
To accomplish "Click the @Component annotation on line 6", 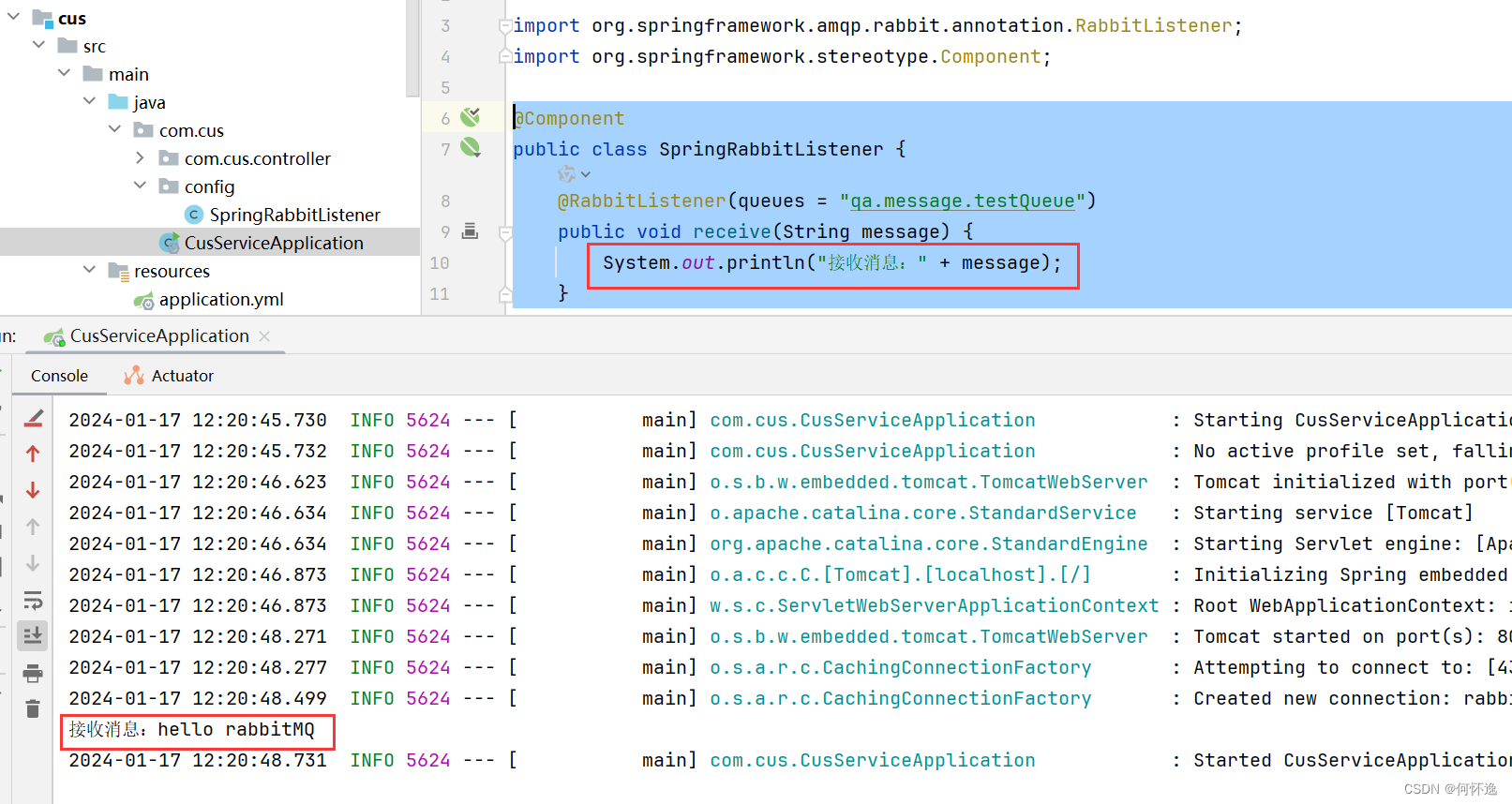I will pyautogui.click(x=569, y=118).
